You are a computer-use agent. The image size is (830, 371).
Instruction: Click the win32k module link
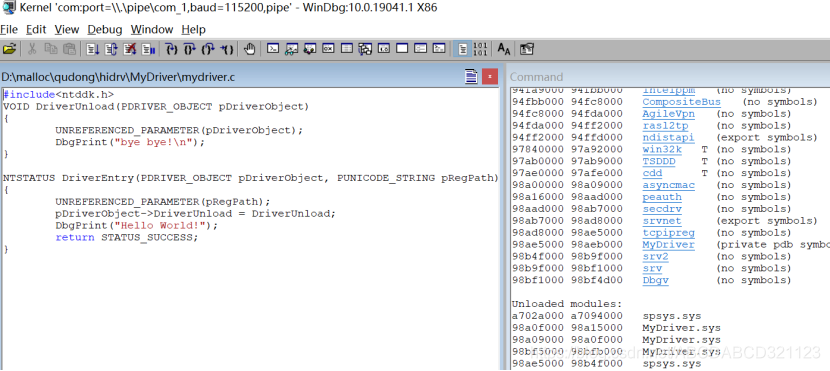point(662,149)
